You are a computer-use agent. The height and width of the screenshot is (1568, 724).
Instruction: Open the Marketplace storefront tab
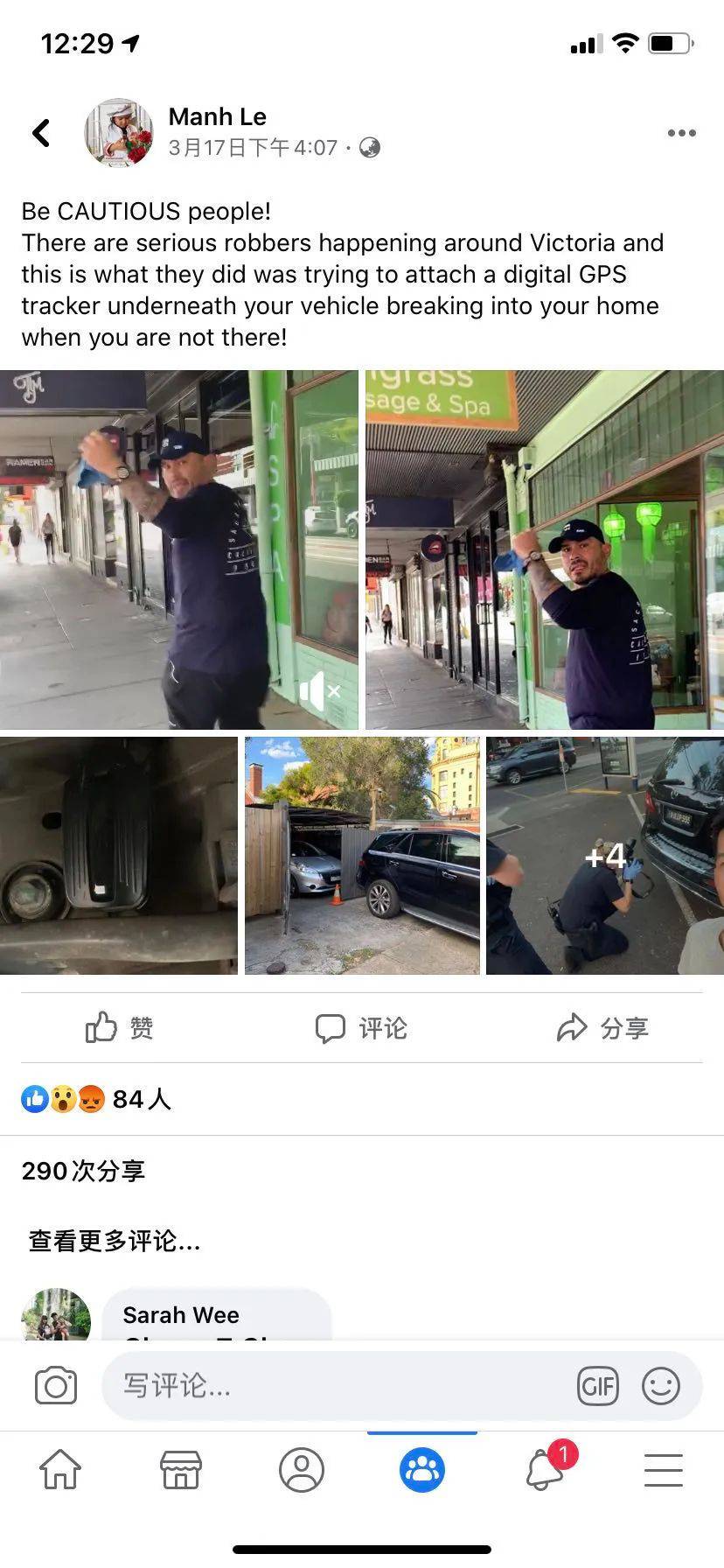[x=181, y=1469]
